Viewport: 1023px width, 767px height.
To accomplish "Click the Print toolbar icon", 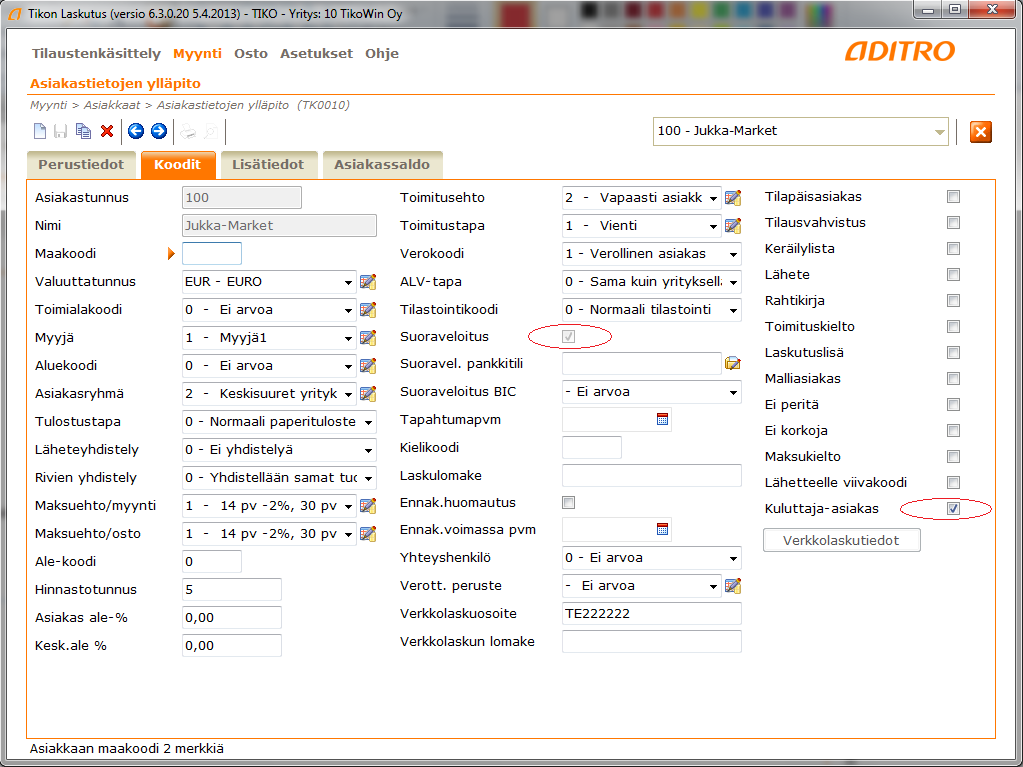I will coord(188,132).
